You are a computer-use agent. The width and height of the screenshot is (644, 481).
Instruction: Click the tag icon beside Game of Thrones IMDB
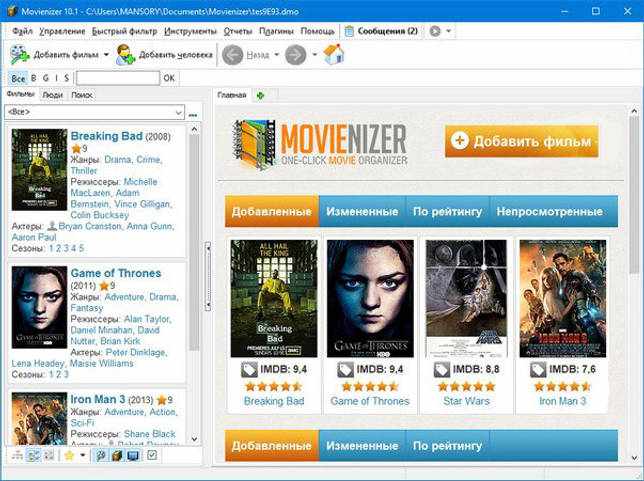tap(345, 370)
